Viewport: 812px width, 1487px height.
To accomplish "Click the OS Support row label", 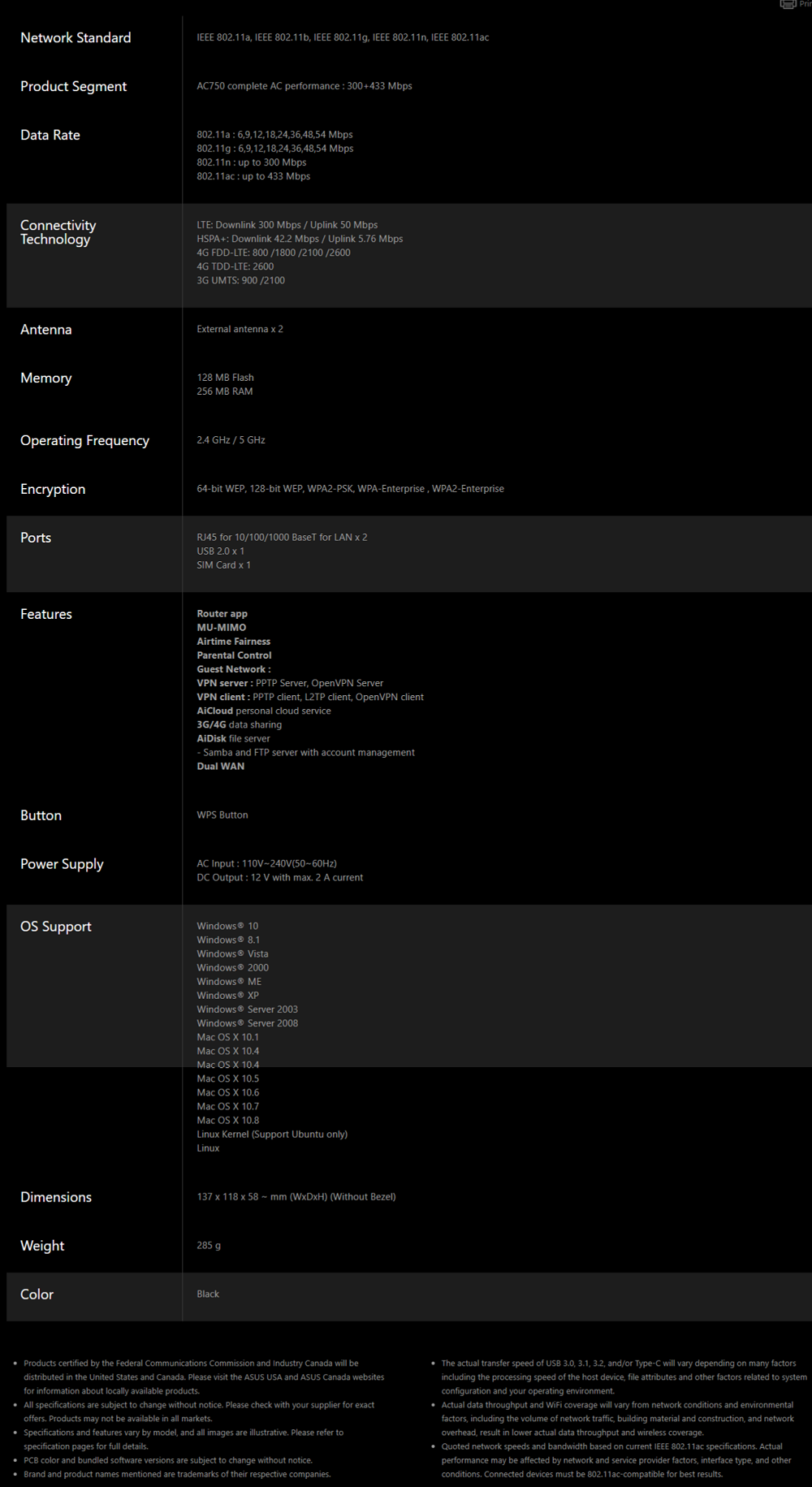I will tap(55, 927).
